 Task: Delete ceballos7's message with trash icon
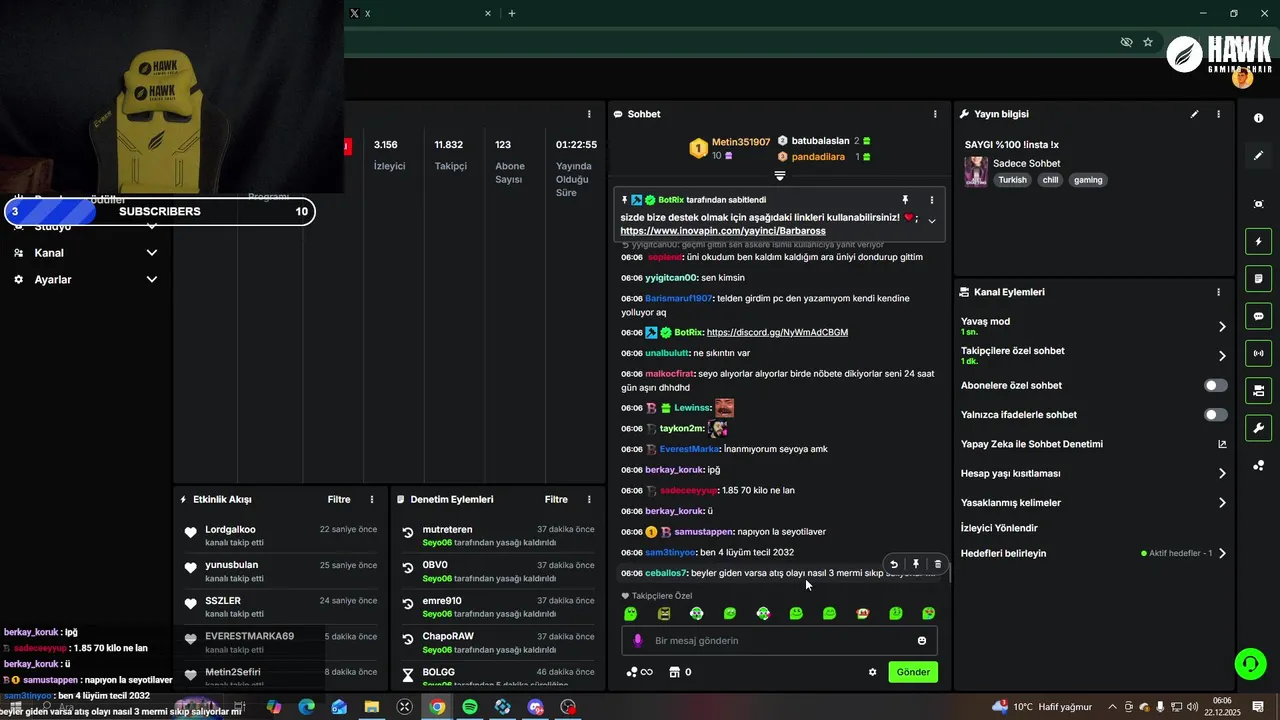click(x=937, y=564)
